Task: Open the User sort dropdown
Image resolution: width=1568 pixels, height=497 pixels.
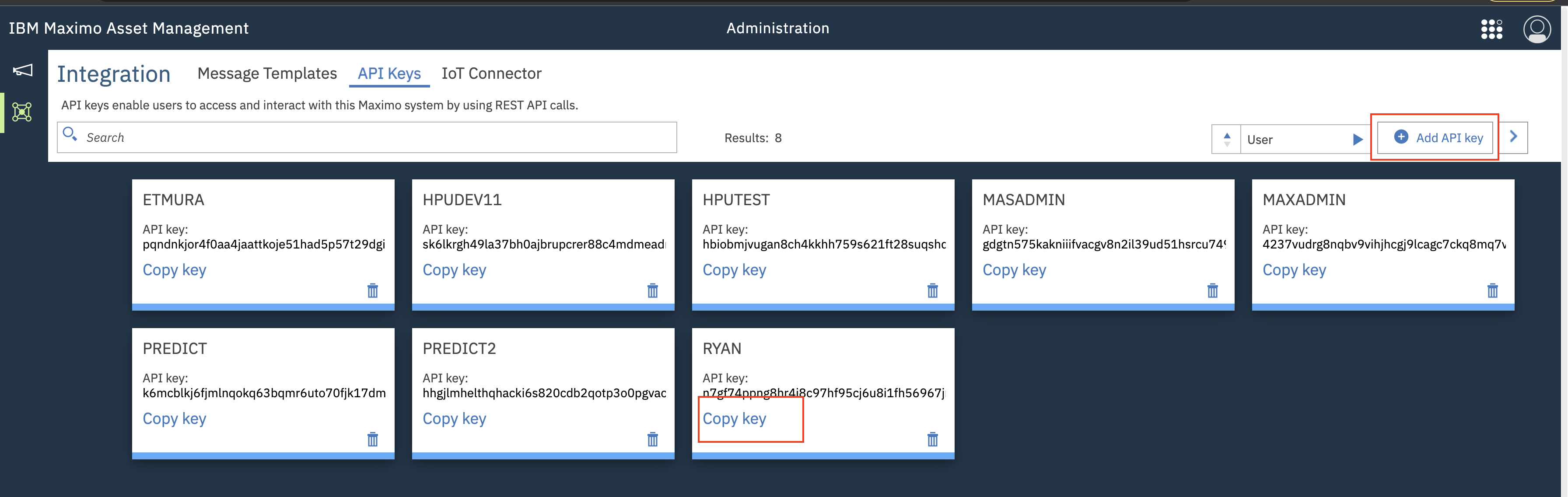Action: click(x=1305, y=140)
